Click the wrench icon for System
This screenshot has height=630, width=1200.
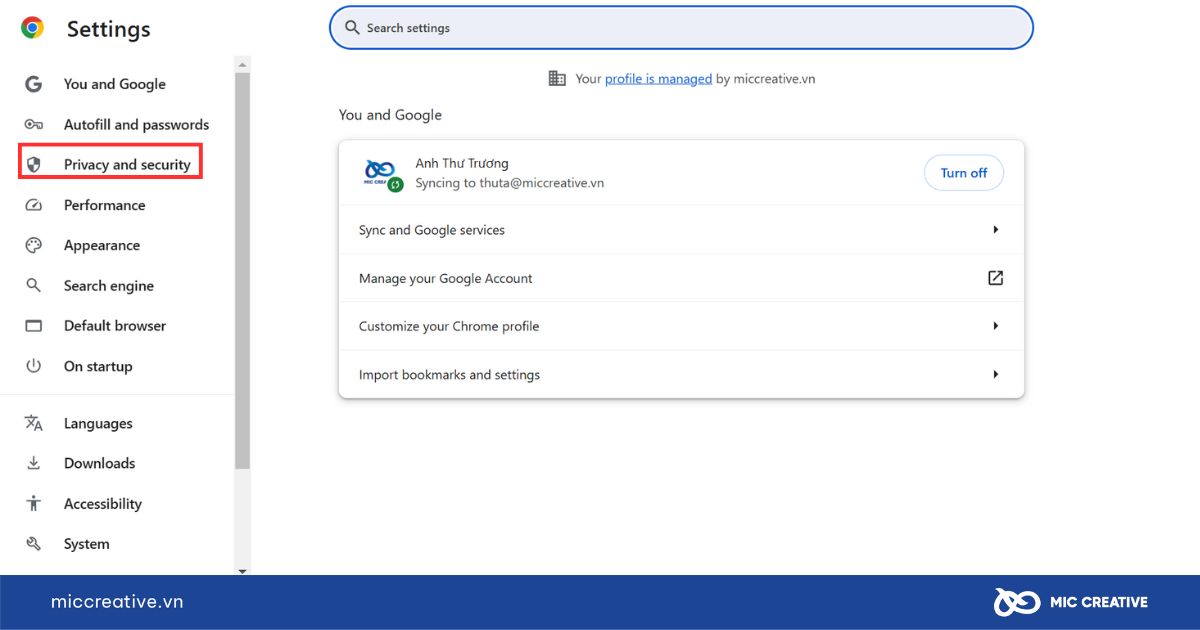[x=34, y=544]
